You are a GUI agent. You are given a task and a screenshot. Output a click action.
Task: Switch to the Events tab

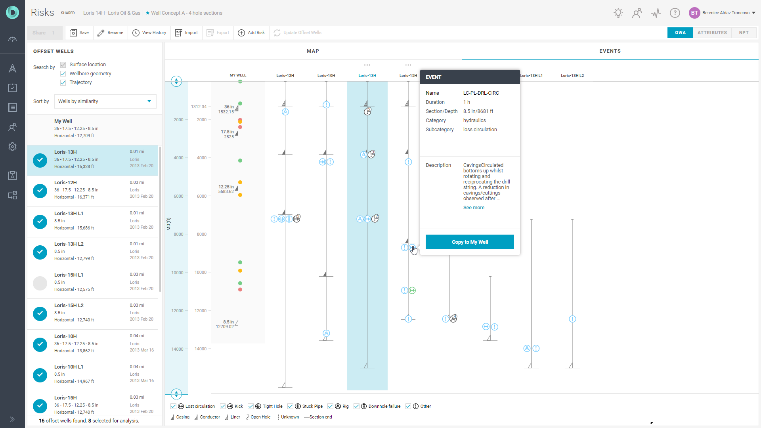coord(610,50)
